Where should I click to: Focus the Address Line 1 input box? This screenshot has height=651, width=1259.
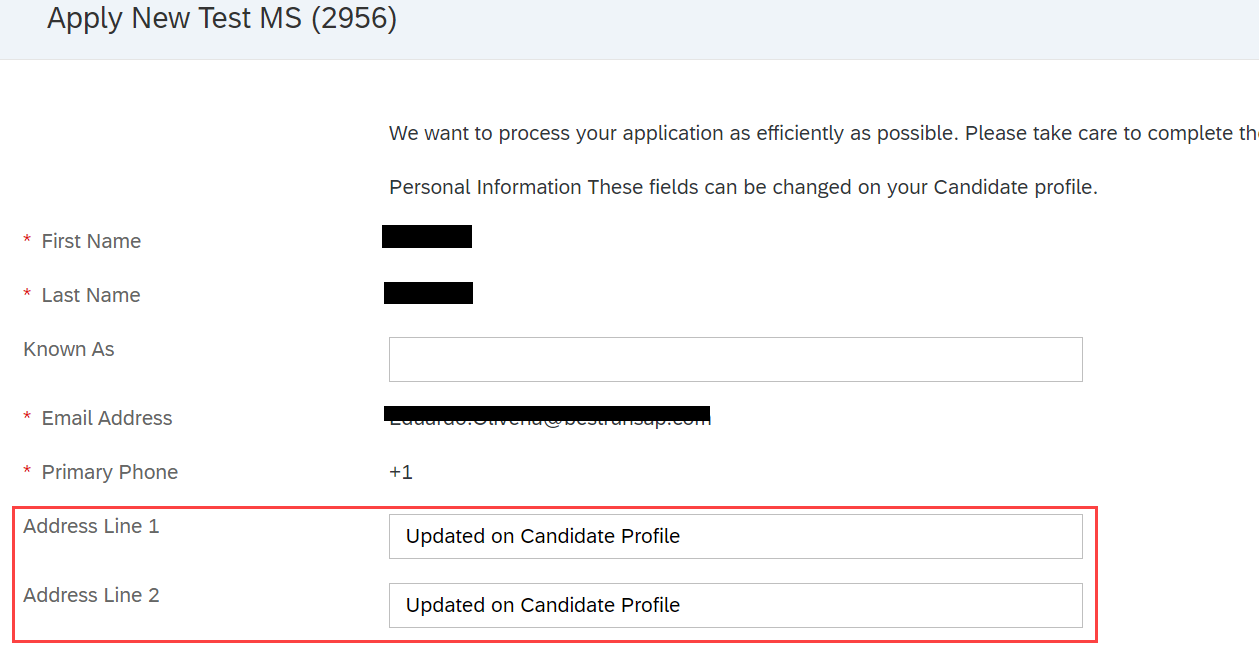(x=735, y=536)
